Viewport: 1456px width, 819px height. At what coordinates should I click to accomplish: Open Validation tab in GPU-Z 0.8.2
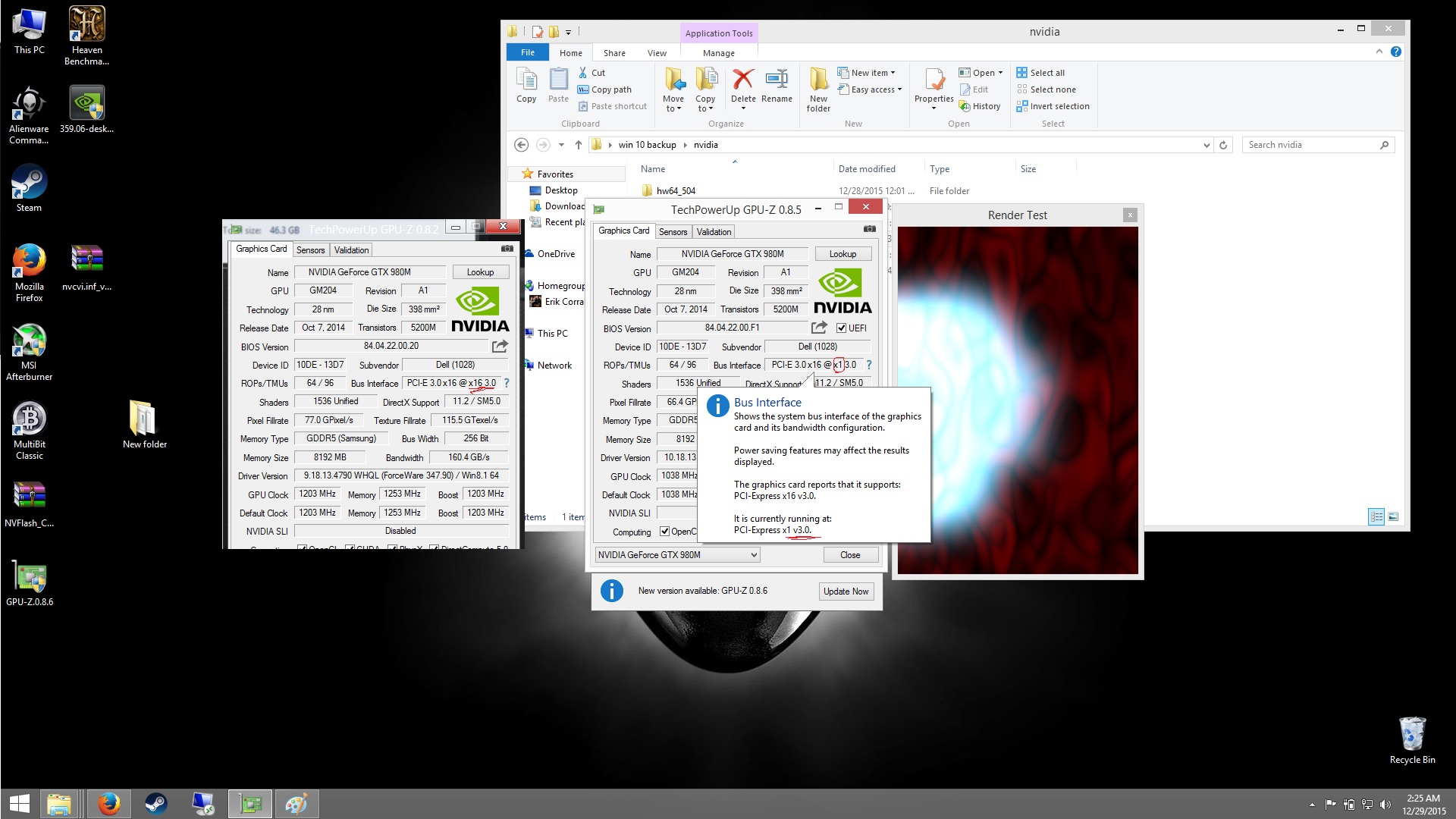[x=351, y=250]
